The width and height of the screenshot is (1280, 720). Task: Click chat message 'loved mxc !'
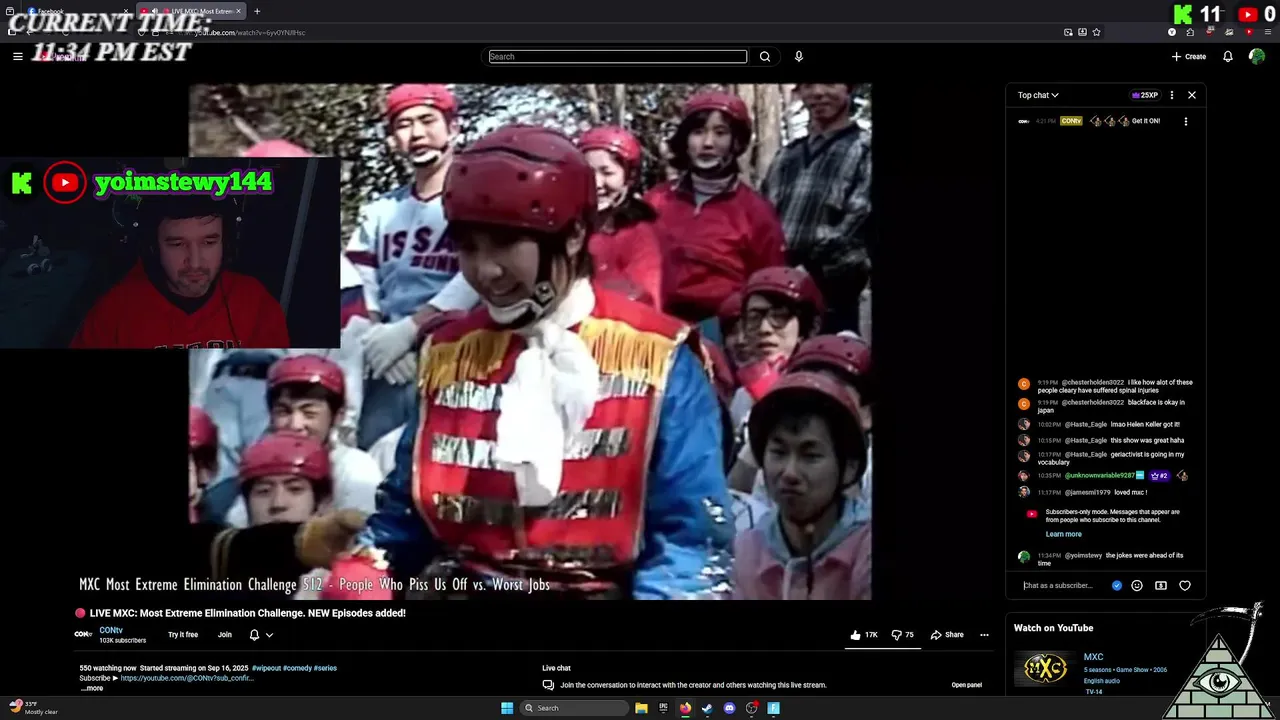point(1131,492)
